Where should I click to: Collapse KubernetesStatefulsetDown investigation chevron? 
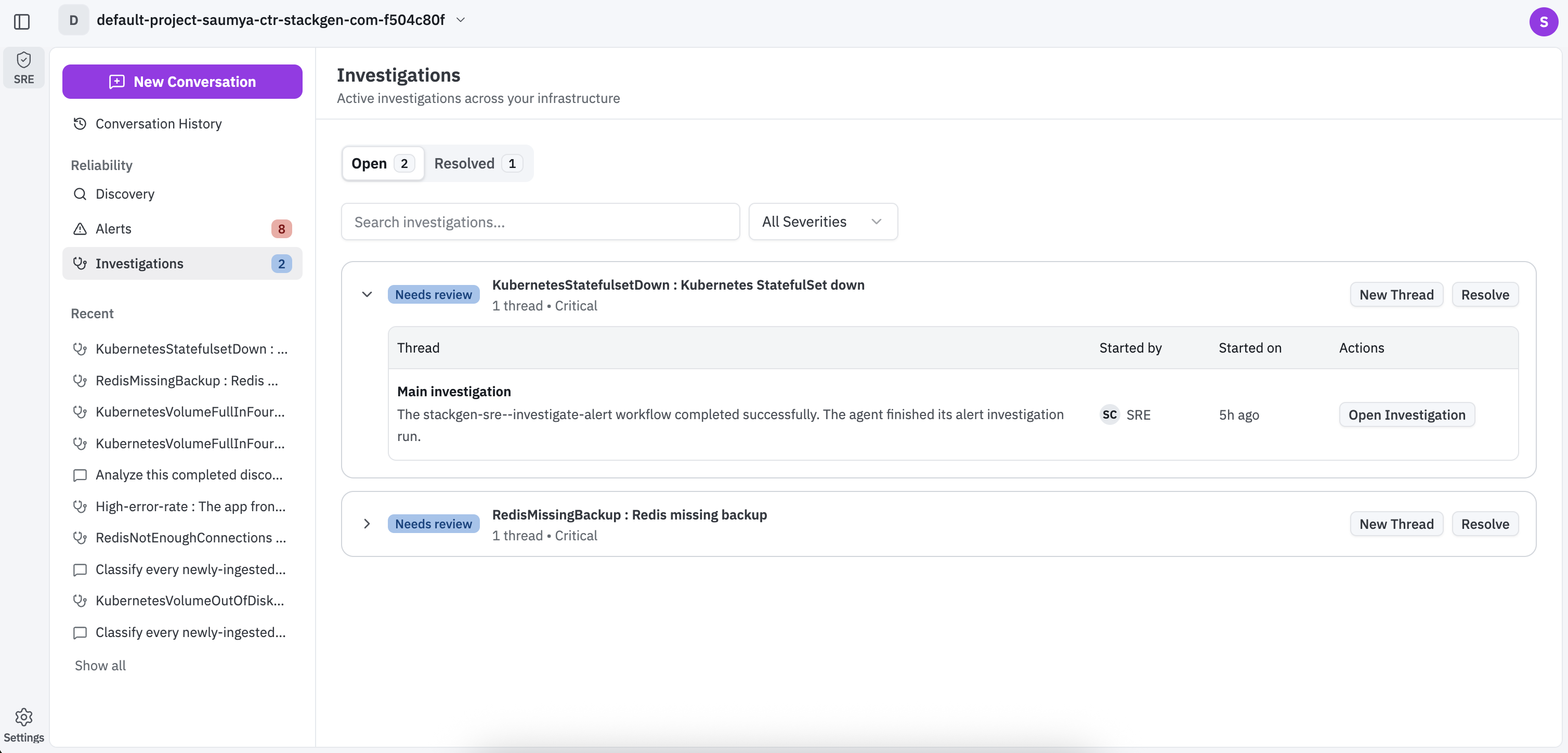[367, 295]
